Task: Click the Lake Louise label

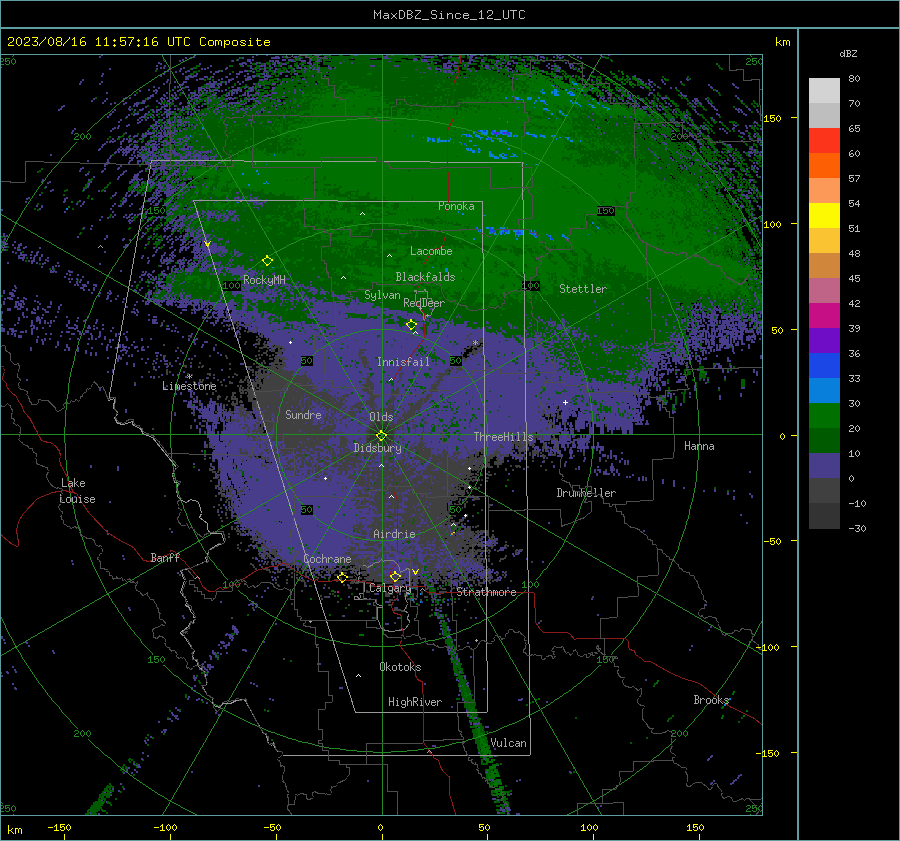Action: click(77, 491)
